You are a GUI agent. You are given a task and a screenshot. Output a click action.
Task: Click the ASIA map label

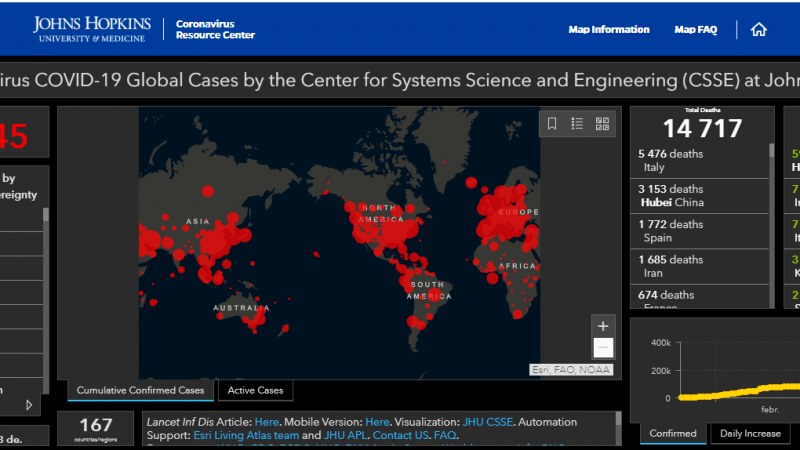coord(197,221)
